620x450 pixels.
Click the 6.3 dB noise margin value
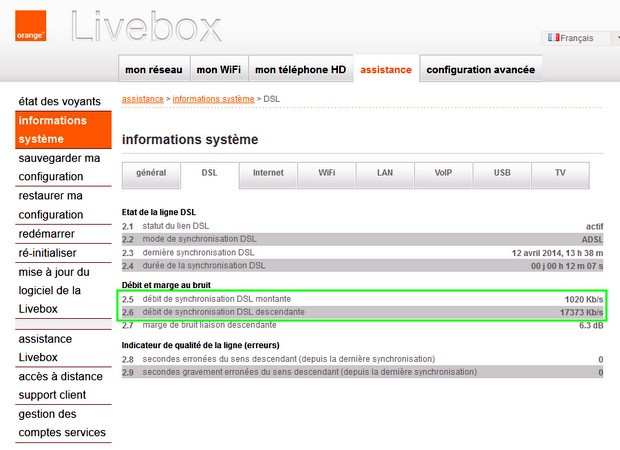coord(591,325)
